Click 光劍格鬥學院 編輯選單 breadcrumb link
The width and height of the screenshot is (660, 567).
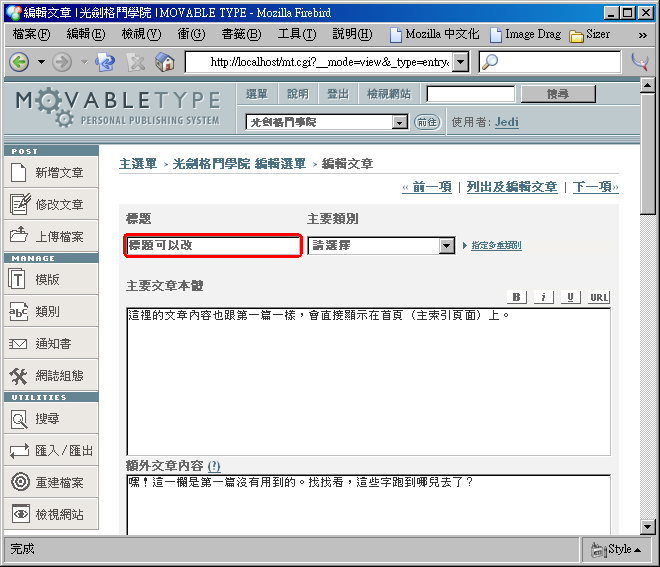[x=239, y=163]
